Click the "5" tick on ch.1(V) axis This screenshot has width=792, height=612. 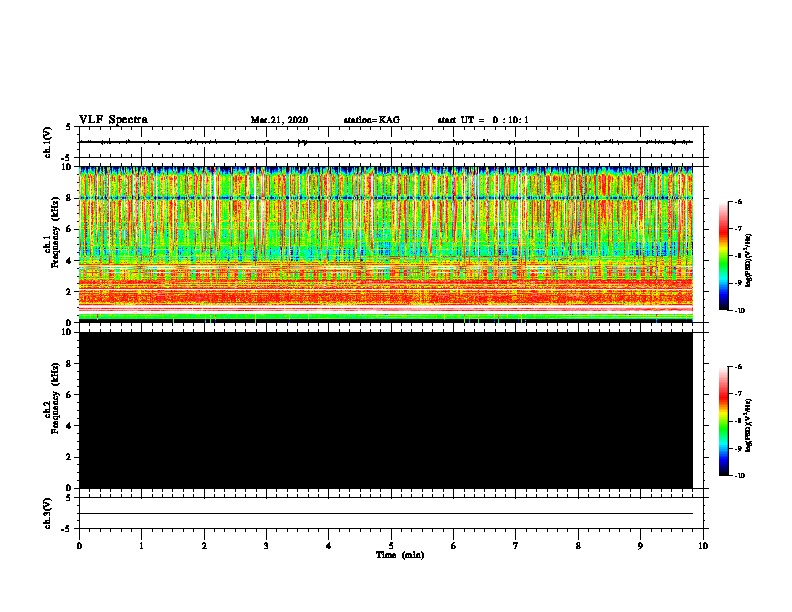(x=69, y=127)
